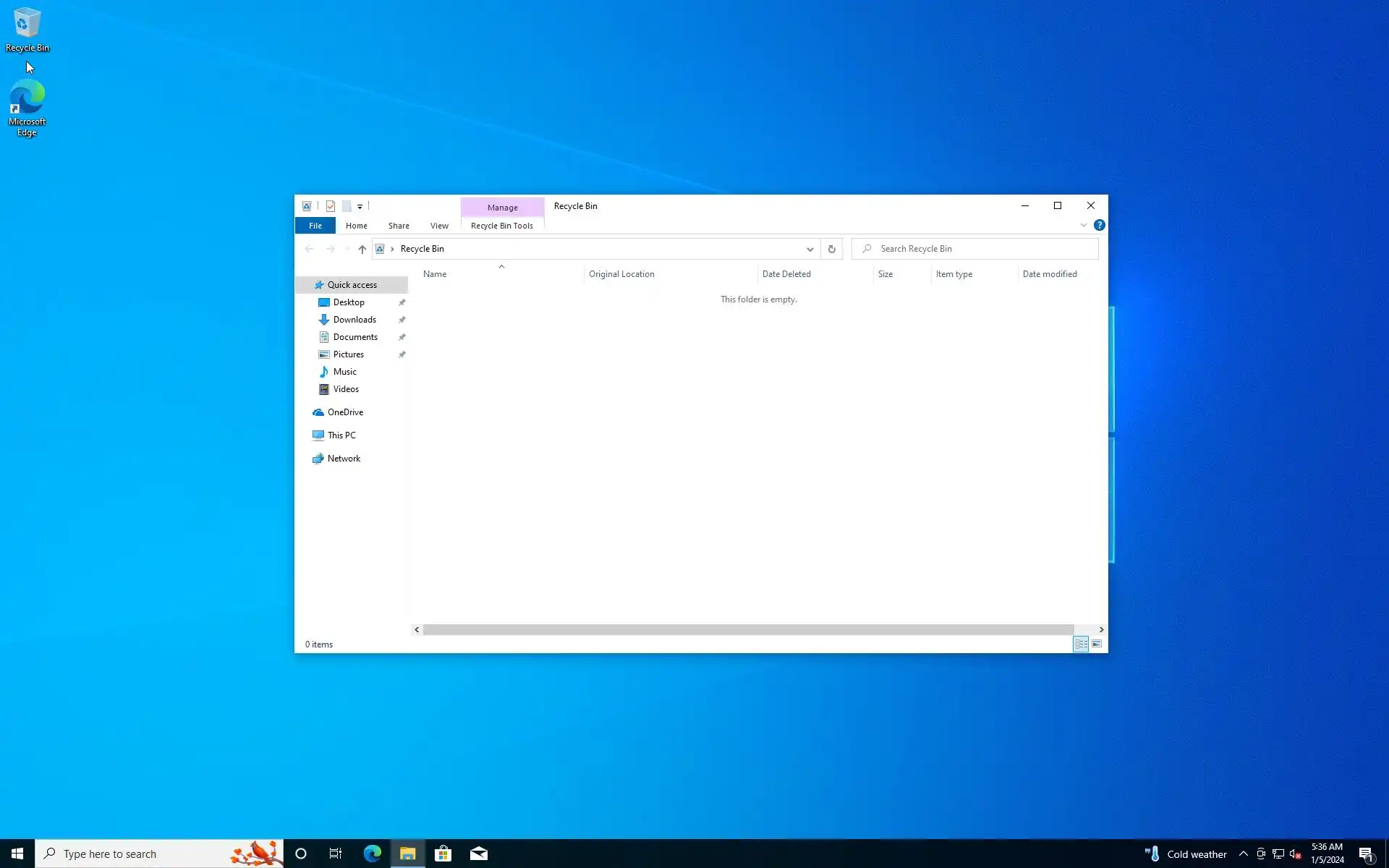Viewport: 1389px width, 868px height.
Task: Open the address bar history dropdown
Action: pos(810,249)
